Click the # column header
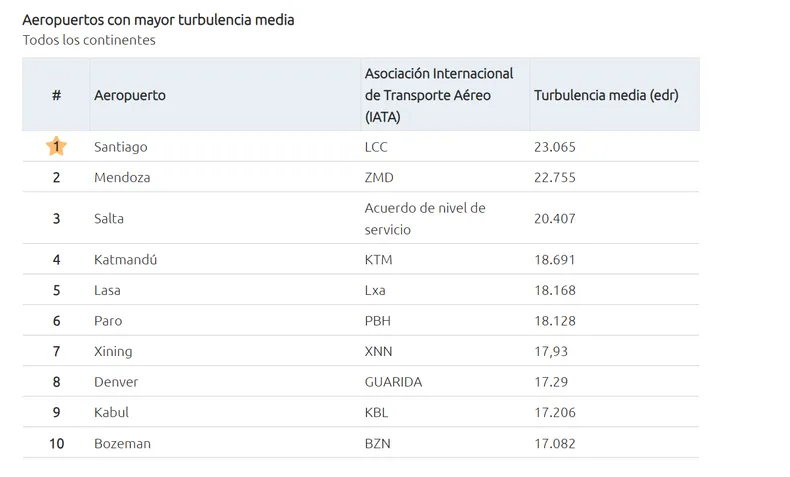790x477 pixels. 56,95
